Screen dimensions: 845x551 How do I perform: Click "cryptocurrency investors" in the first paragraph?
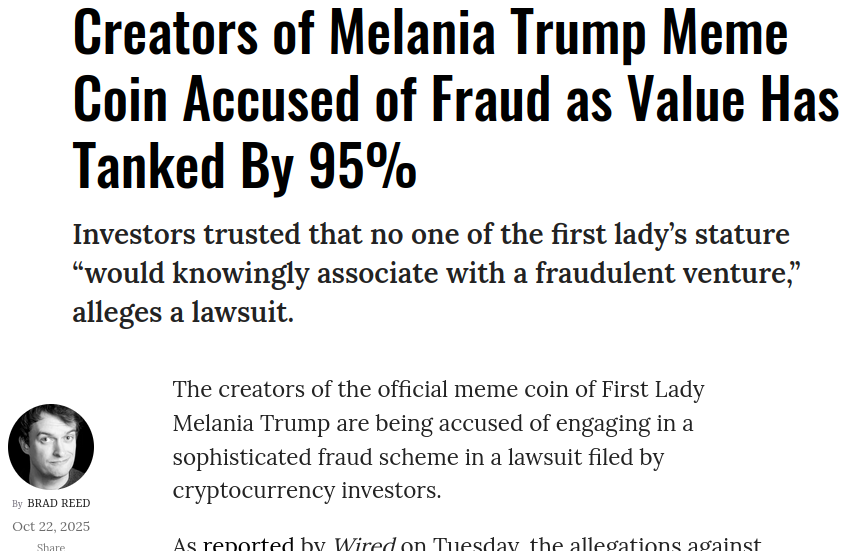[x=306, y=491]
